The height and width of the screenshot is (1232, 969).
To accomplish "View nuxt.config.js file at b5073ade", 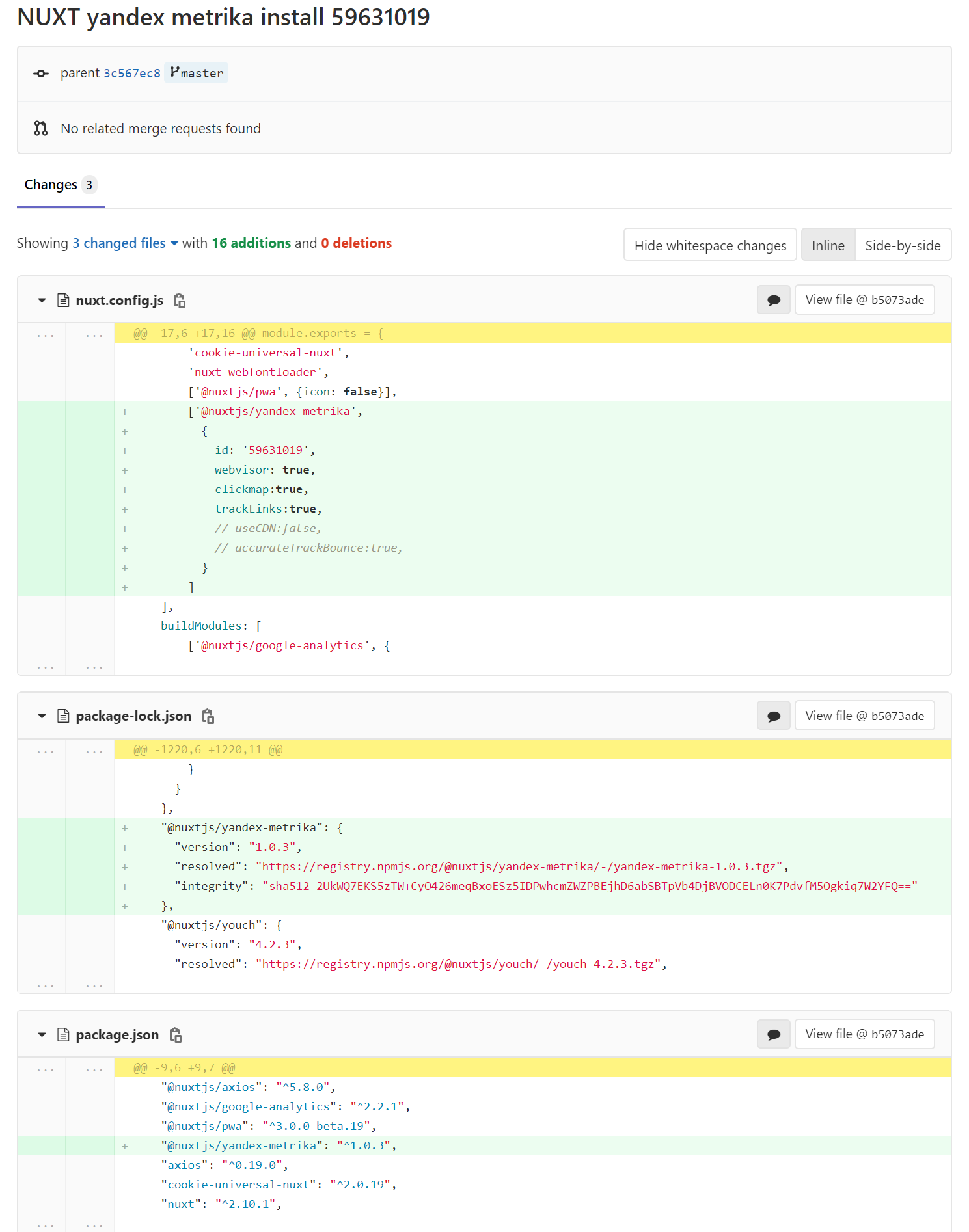I will click(x=864, y=299).
